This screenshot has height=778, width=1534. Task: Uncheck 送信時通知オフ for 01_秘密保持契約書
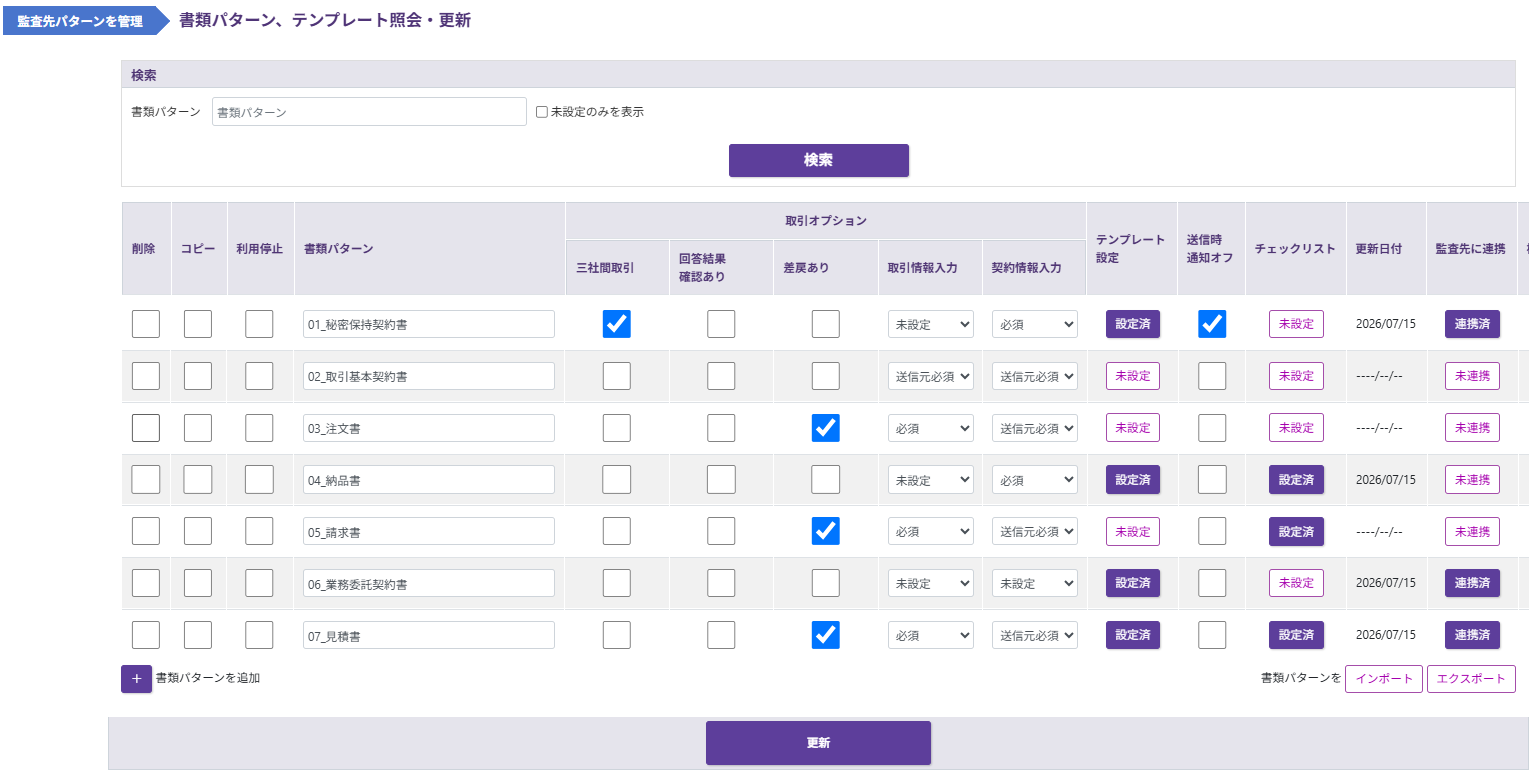(x=1212, y=324)
